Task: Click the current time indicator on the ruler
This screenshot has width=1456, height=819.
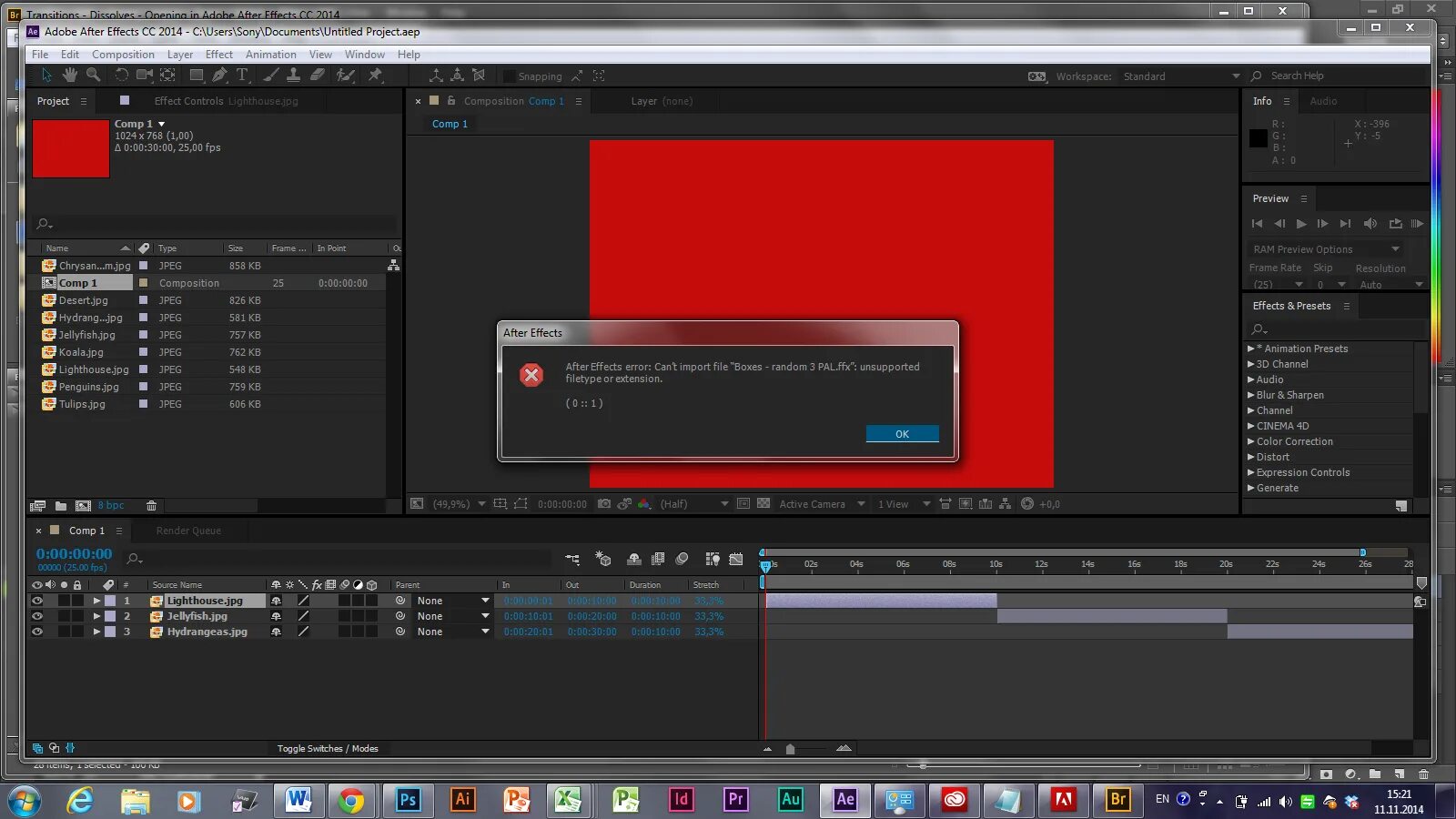Action: (x=765, y=565)
